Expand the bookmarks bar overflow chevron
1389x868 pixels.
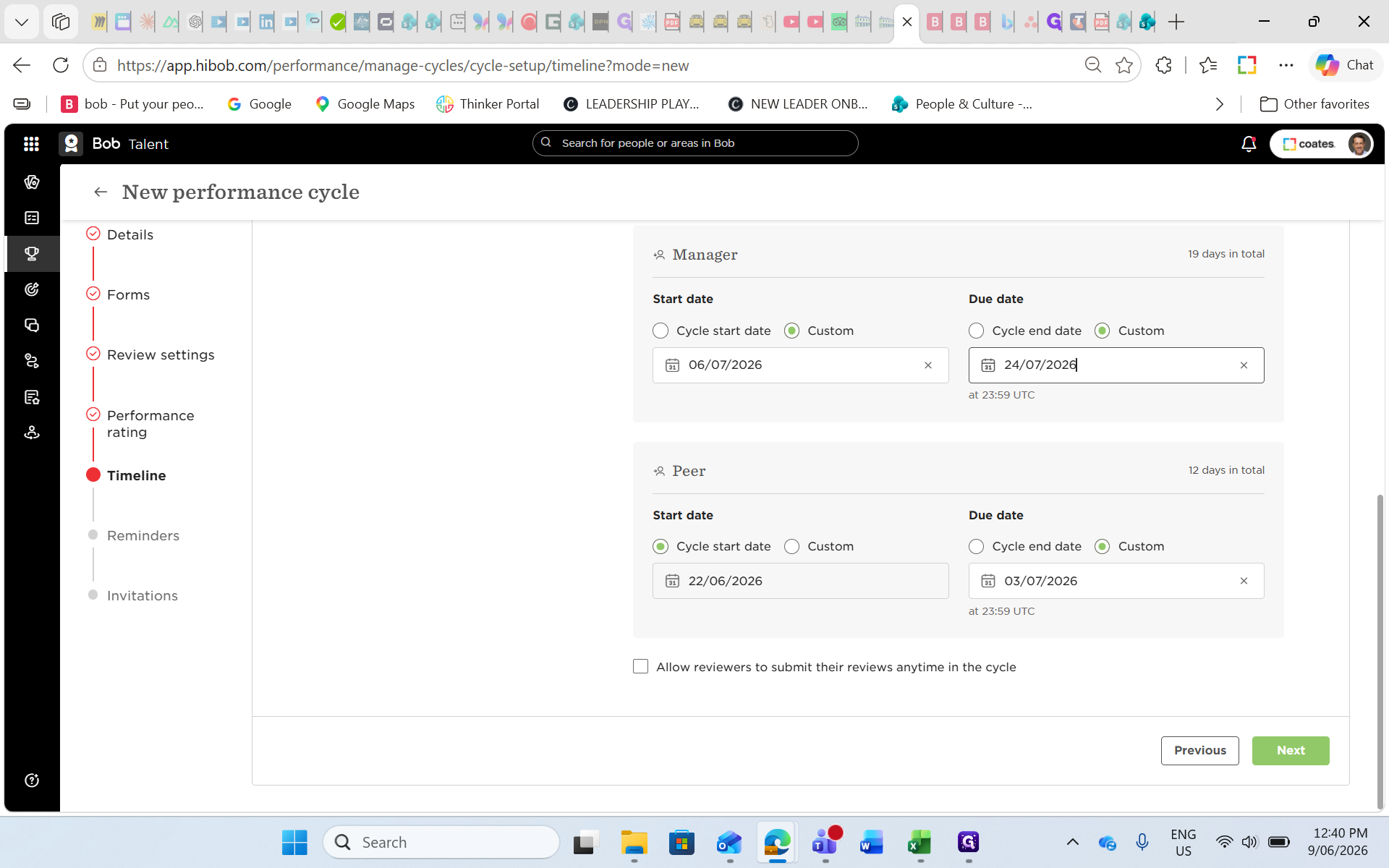1220,104
